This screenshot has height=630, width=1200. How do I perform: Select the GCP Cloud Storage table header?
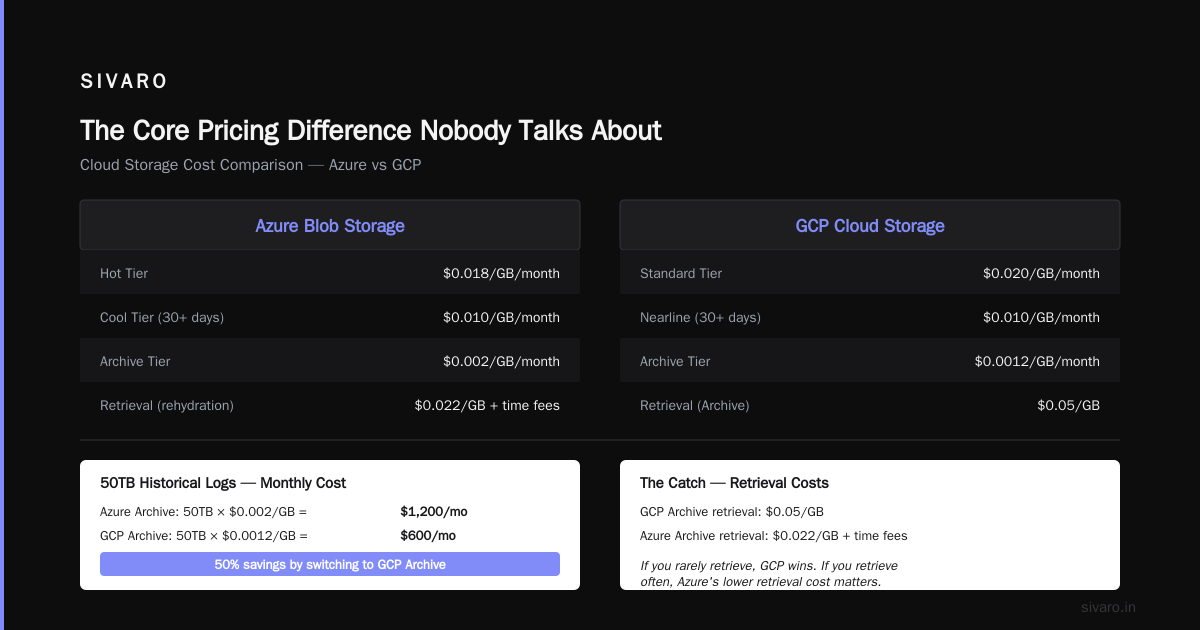pos(870,225)
